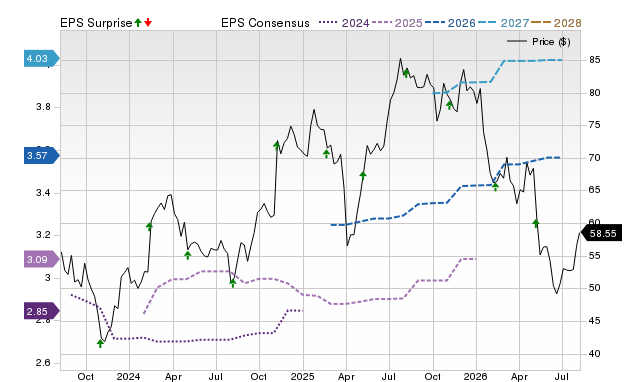640x382 pixels.
Task: Click the 55 tick on price axis
Action: click(595, 256)
